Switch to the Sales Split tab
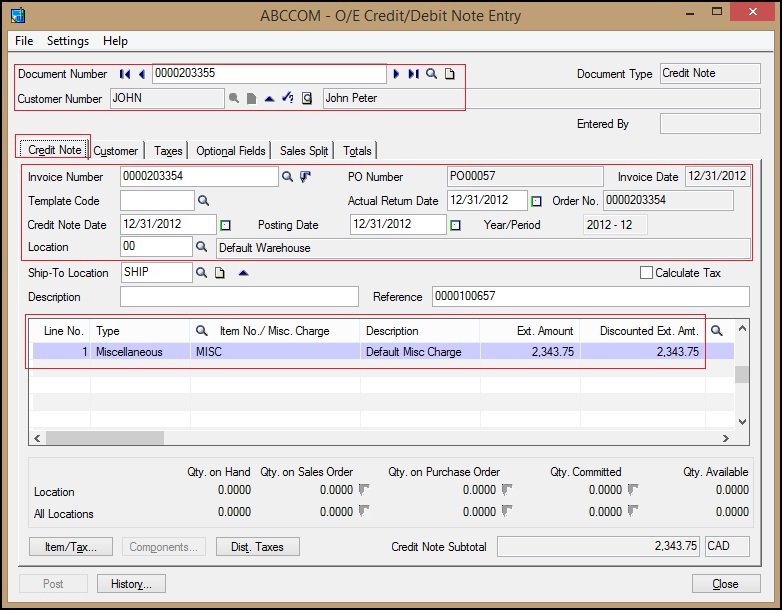This screenshot has width=782, height=610. coord(304,151)
